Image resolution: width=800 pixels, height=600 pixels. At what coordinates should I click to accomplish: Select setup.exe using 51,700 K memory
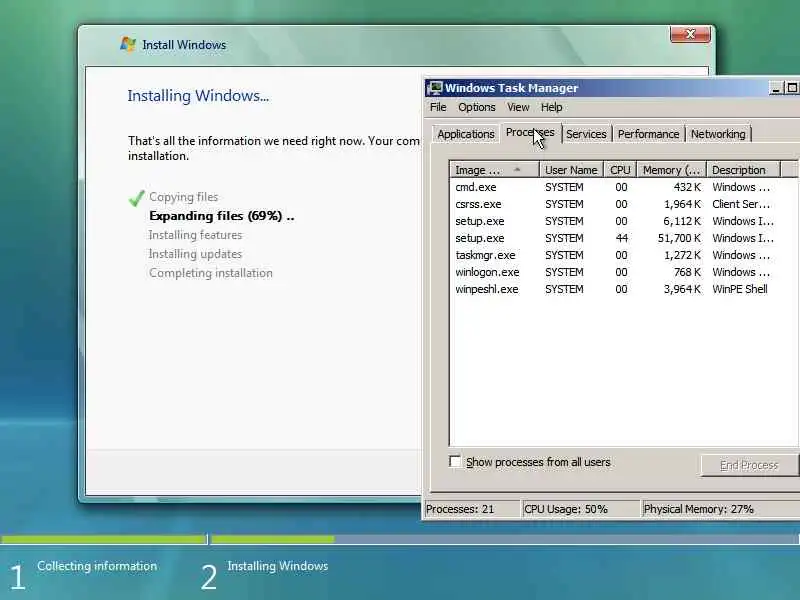[x=622, y=238]
